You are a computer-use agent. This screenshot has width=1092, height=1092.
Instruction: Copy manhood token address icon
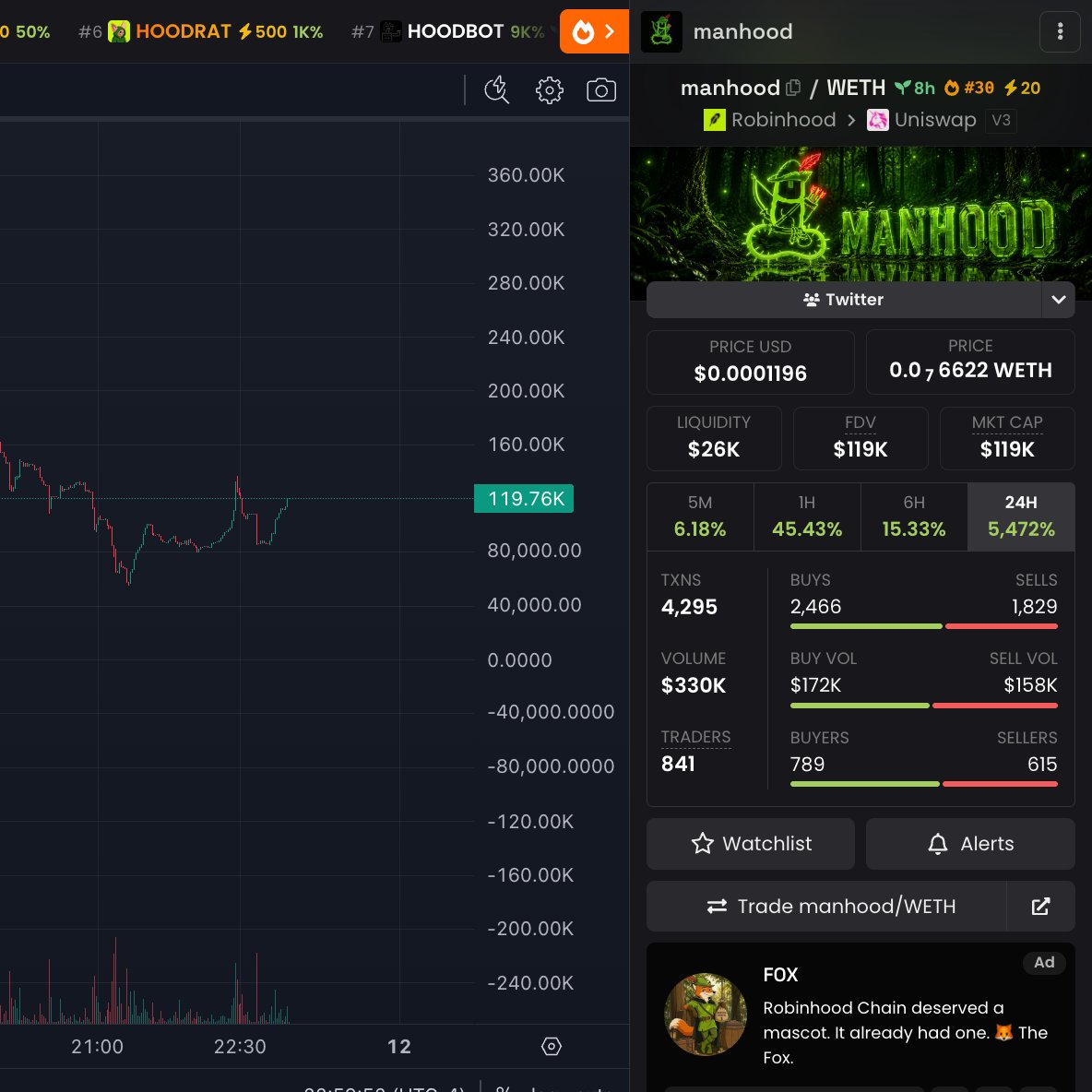click(x=792, y=88)
